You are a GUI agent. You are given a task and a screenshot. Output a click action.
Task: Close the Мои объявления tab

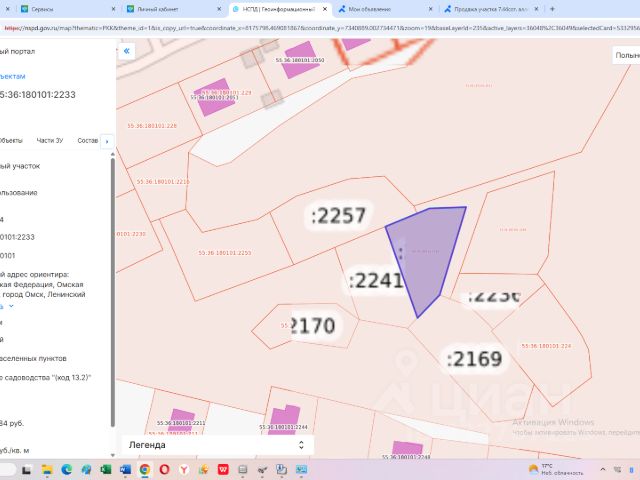(x=430, y=9)
